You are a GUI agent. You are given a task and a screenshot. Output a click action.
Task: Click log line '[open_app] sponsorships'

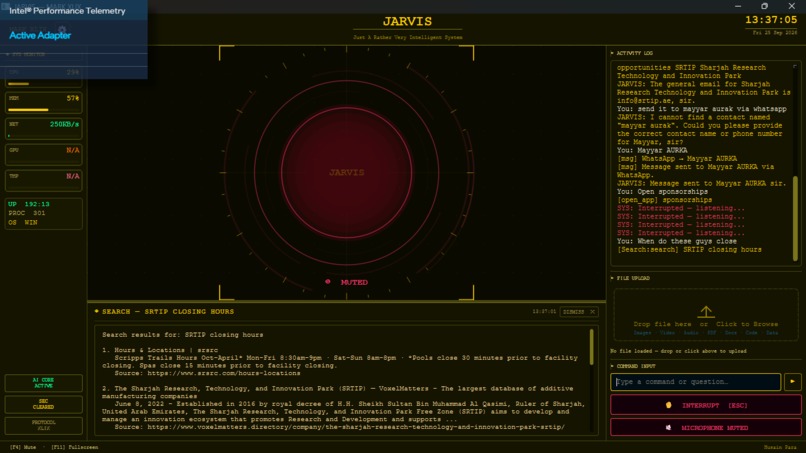[x=665, y=200]
